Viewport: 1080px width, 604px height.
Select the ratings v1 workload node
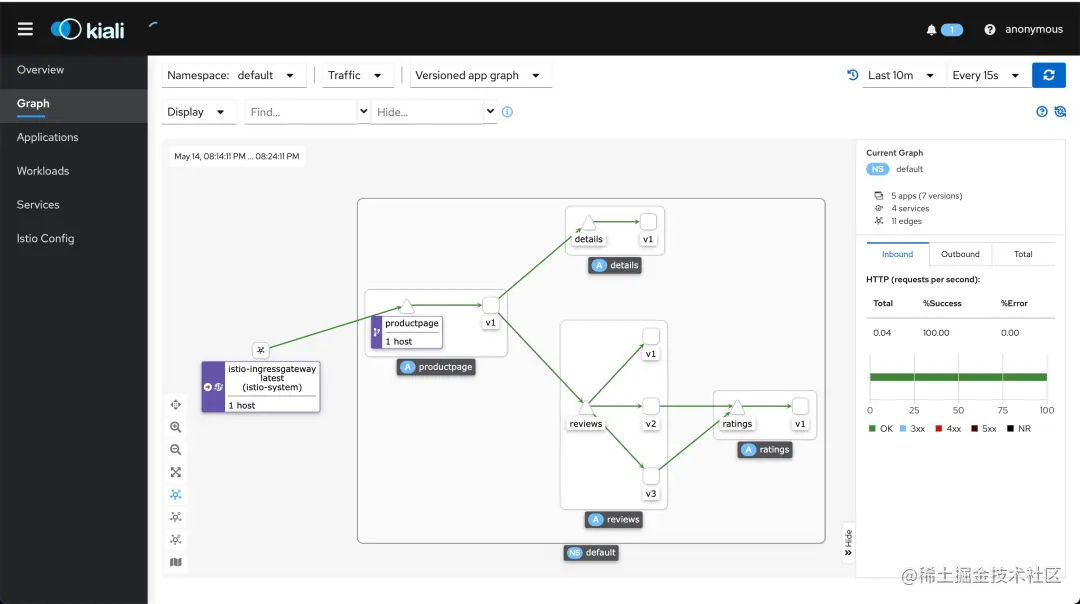tap(800, 406)
